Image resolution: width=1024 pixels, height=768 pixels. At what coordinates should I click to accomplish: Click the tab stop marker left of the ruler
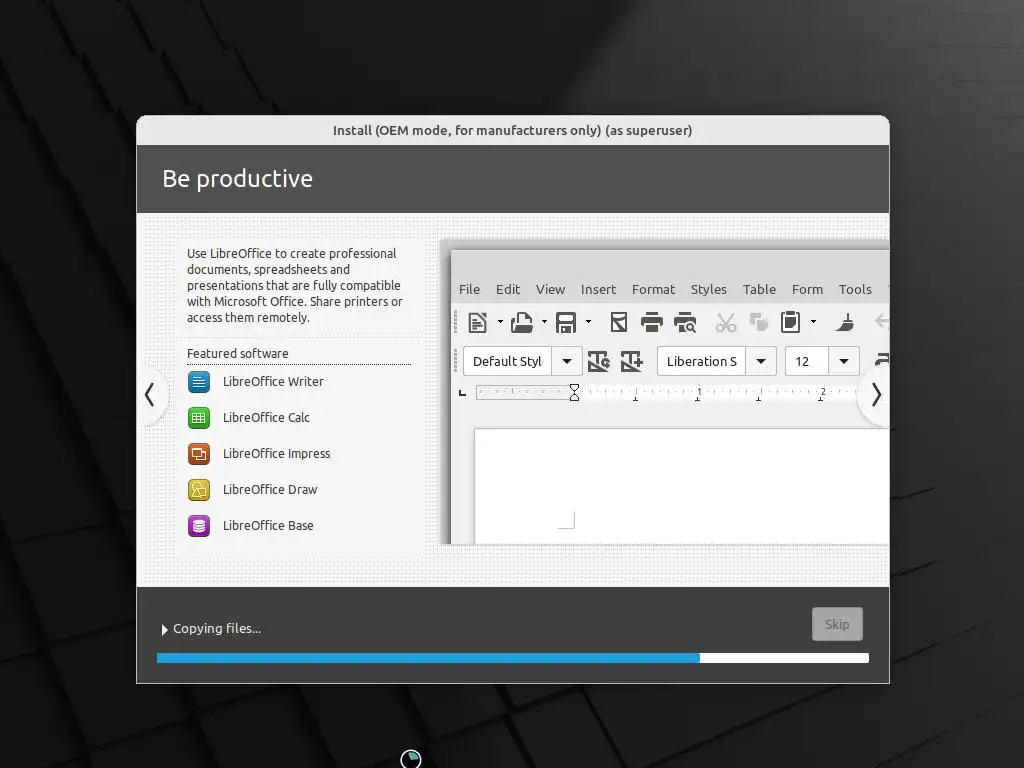coord(462,392)
